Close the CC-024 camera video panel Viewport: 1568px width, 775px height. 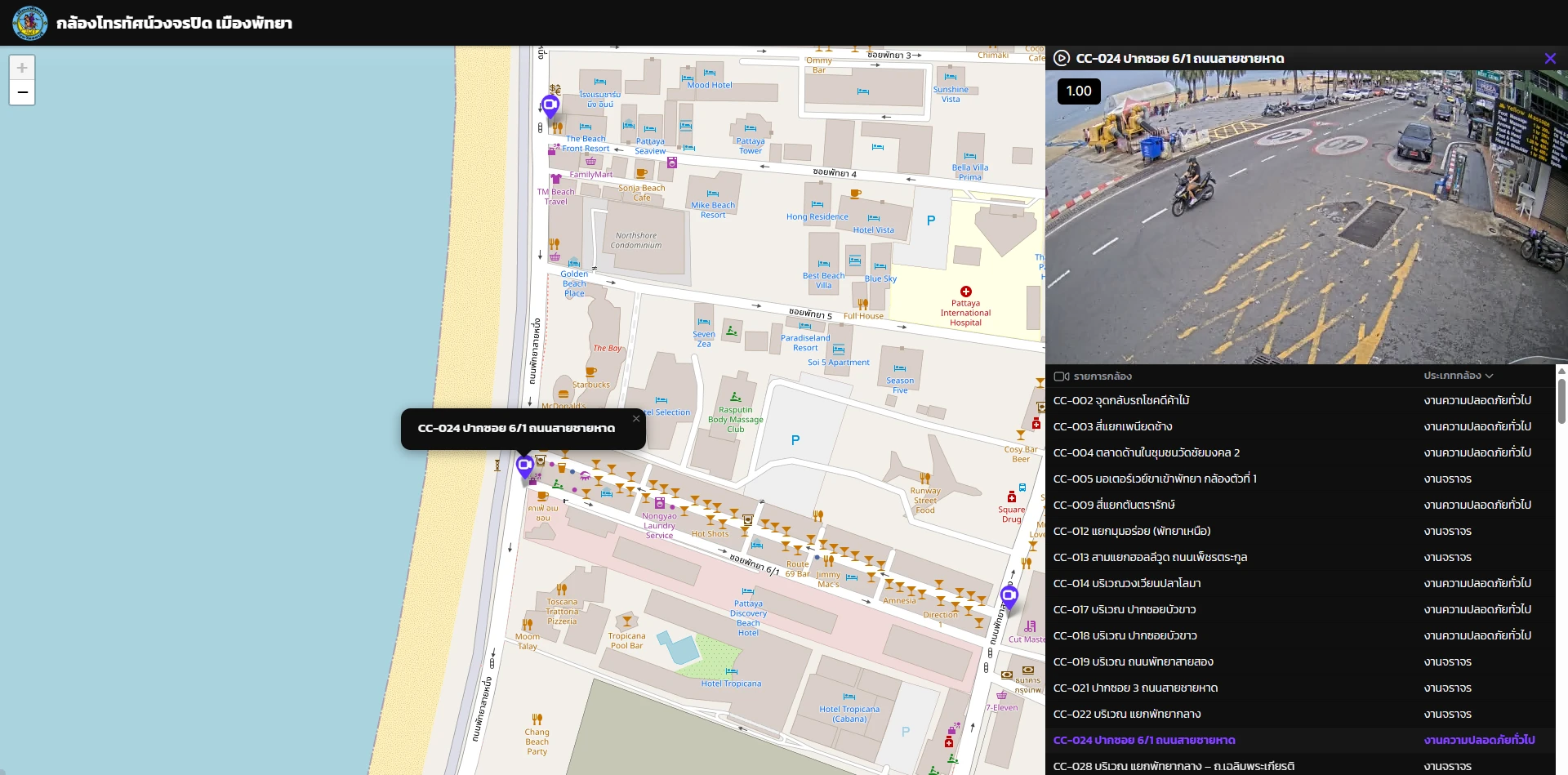[1549, 58]
